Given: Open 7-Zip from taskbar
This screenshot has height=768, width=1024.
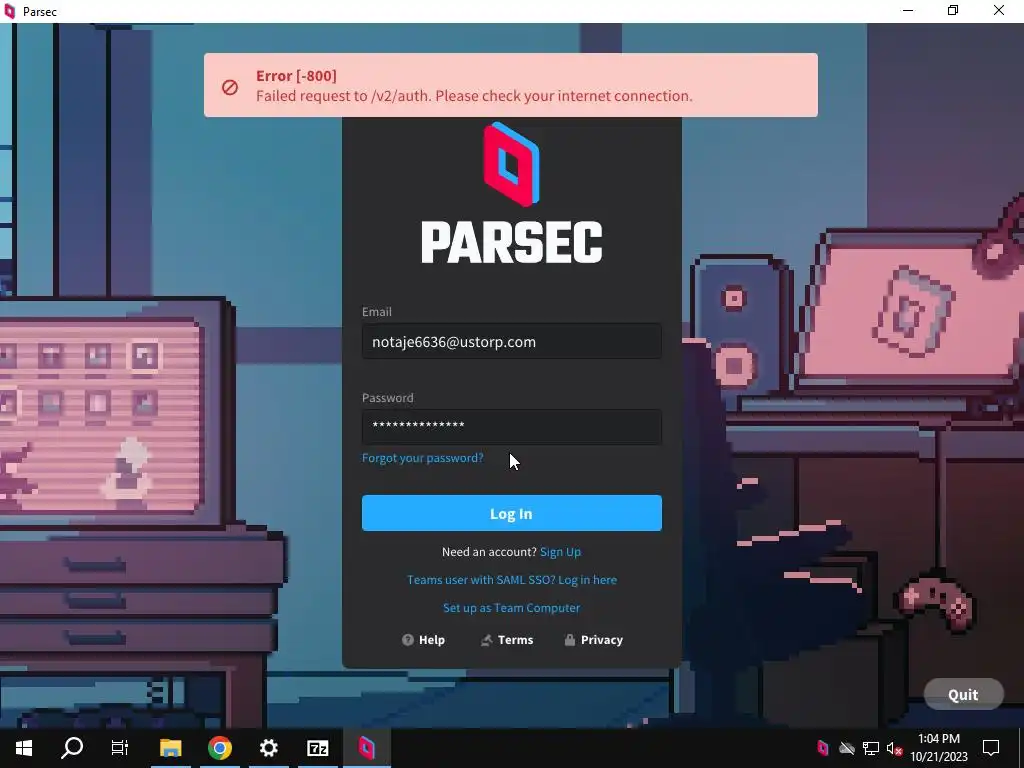Looking at the screenshot, I should tap(317, 748).
